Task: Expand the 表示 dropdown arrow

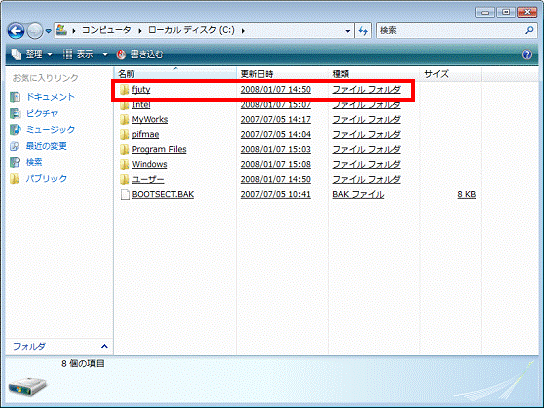Action: [x=105, y=54]
